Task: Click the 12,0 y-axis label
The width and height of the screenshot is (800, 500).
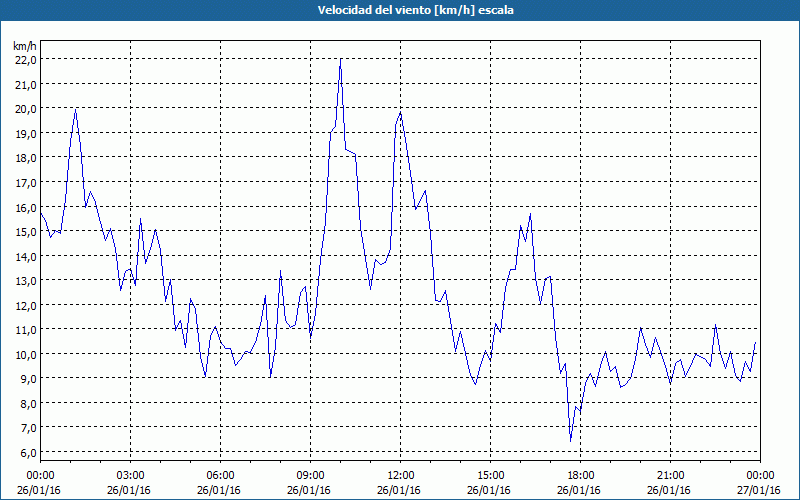Action: tap(26, 305)
